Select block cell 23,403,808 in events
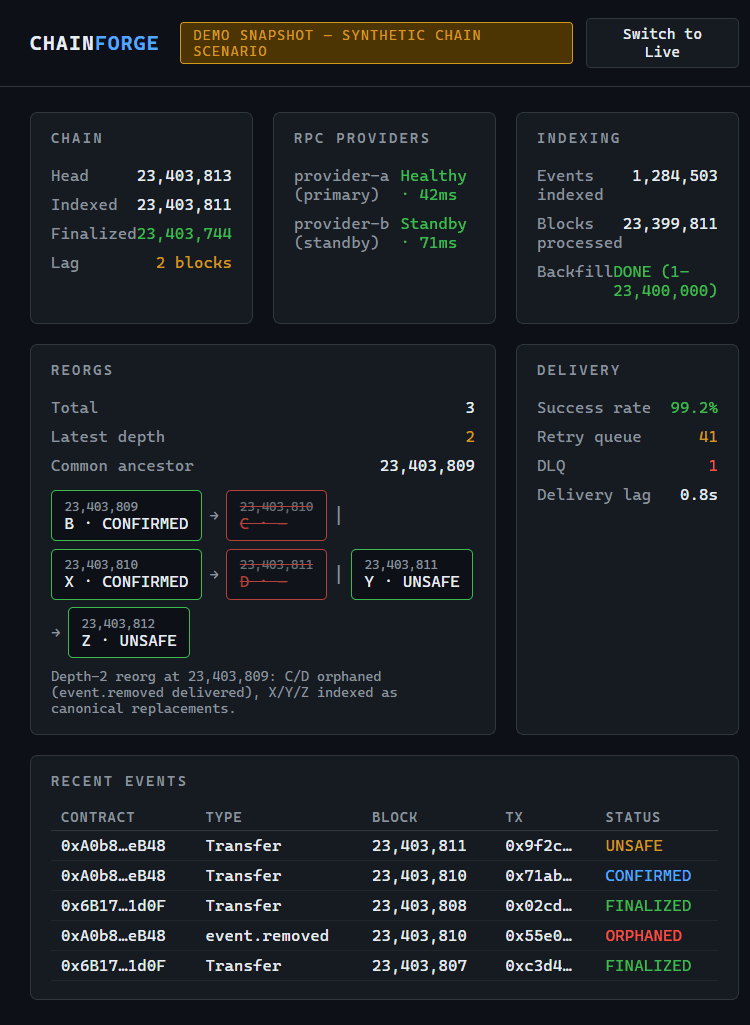This screenshot has width=750, height=1025. point(419,906)
